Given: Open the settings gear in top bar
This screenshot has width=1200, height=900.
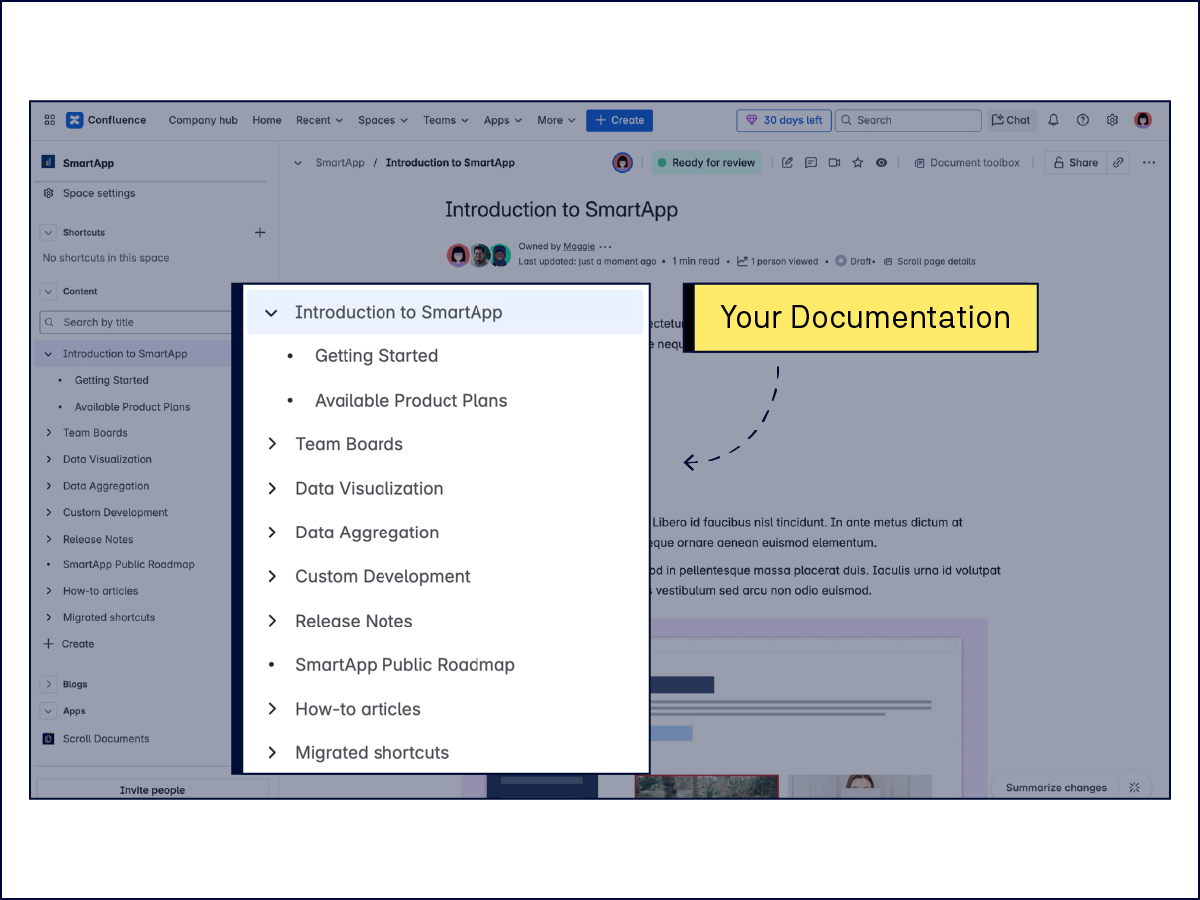Looking at the screenshot, I should point(1112,120).
